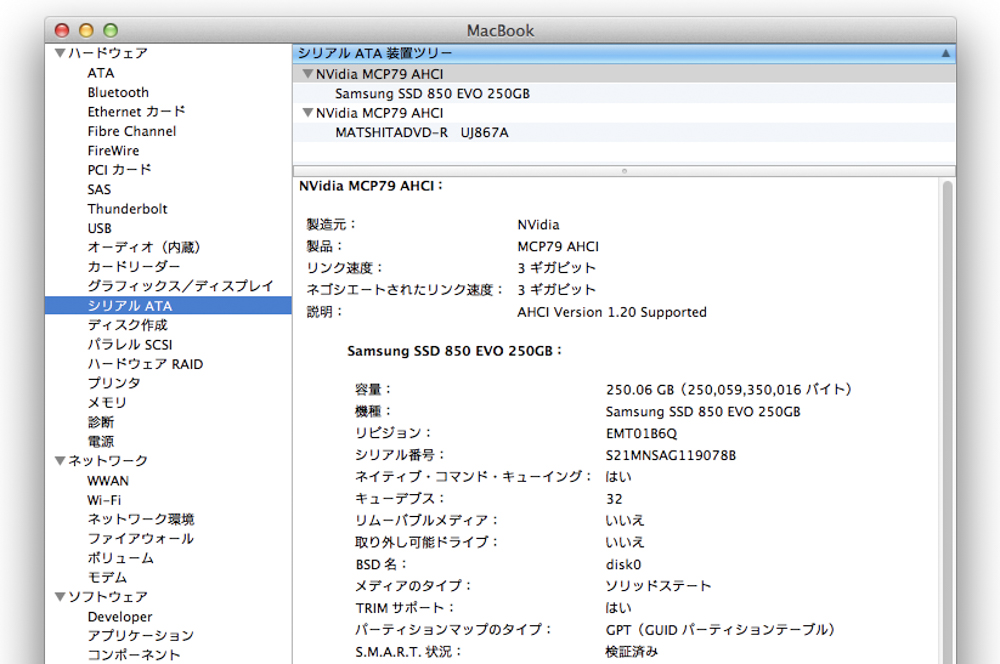The height and width of the screenshot is (664, 1000).
Task: Select モデム in sidebar
Action: pos(107,577)
